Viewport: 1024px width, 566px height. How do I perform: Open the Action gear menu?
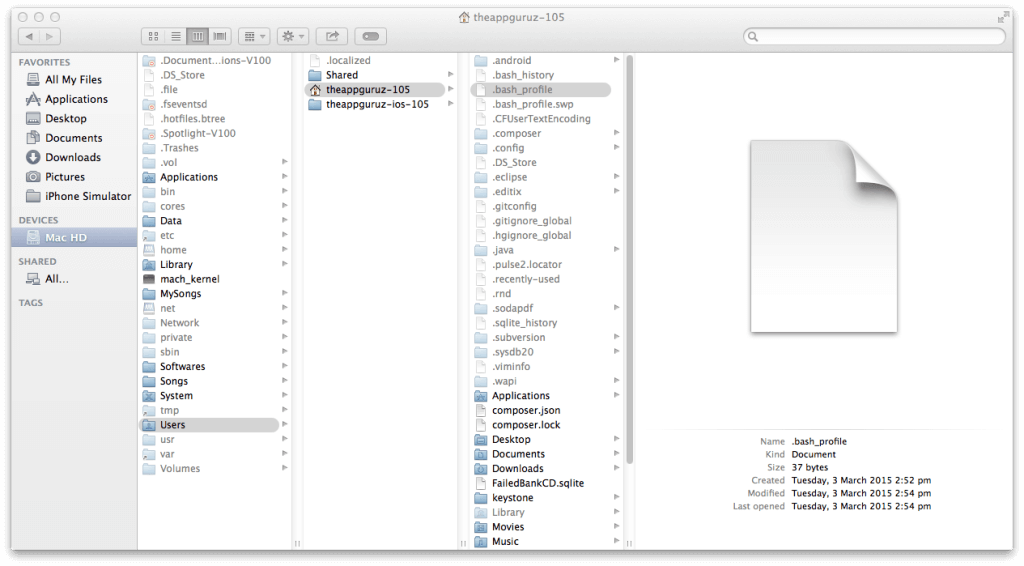[x=293, y=37]
